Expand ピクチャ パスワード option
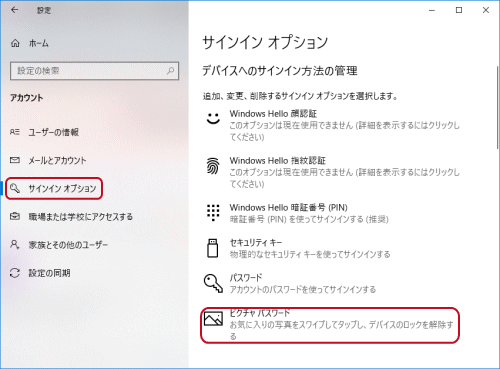This screenshot has width=500, height=369. 330,325
